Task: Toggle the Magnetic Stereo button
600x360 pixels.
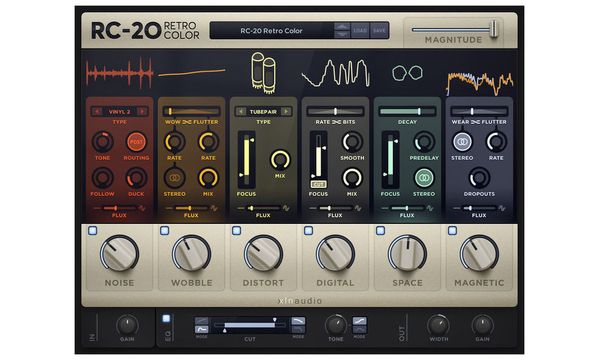Action: click(x=462, y=142)
